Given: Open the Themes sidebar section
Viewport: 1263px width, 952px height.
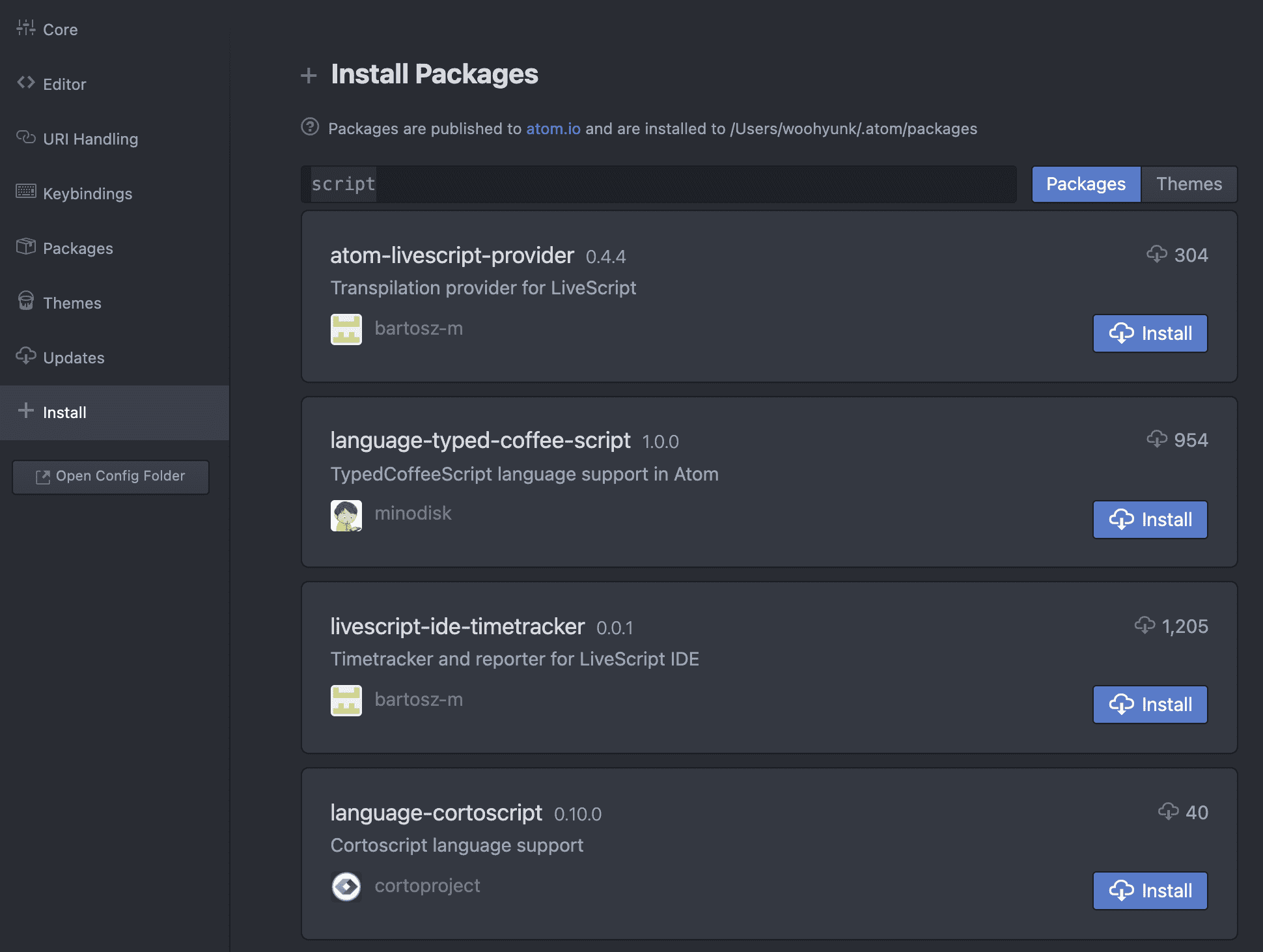Looking at the screenshot, I should click(114, 303).
